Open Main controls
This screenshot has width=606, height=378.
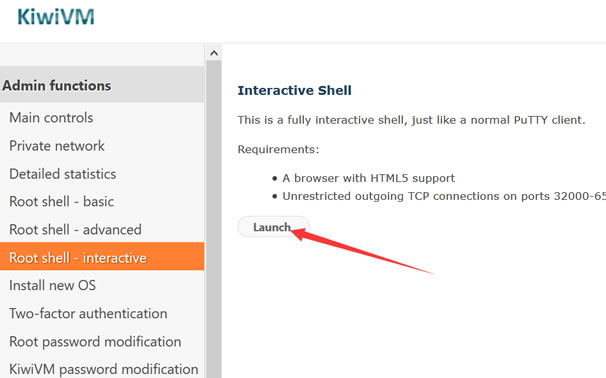pos(51,117)
